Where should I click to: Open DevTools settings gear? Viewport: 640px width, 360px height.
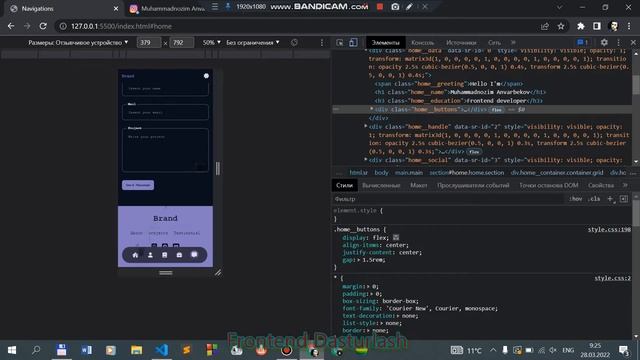coord(604,42)
